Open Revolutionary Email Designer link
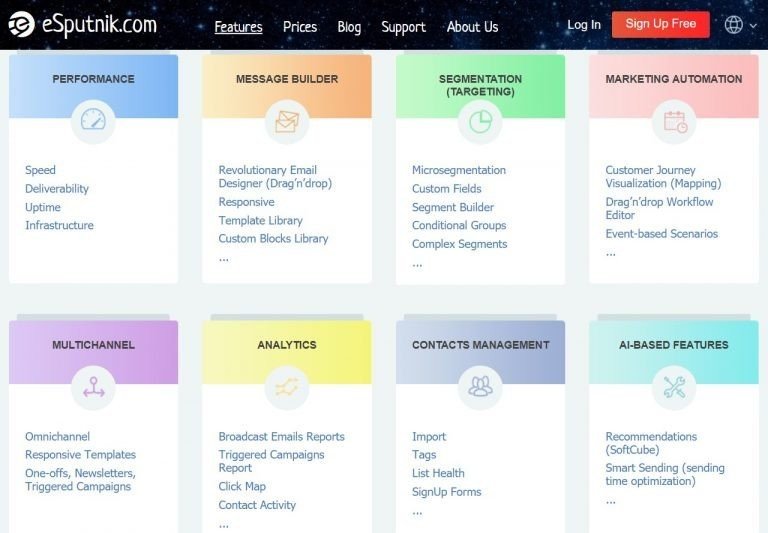The image size is (768, 533). click(x=275, y=177)
